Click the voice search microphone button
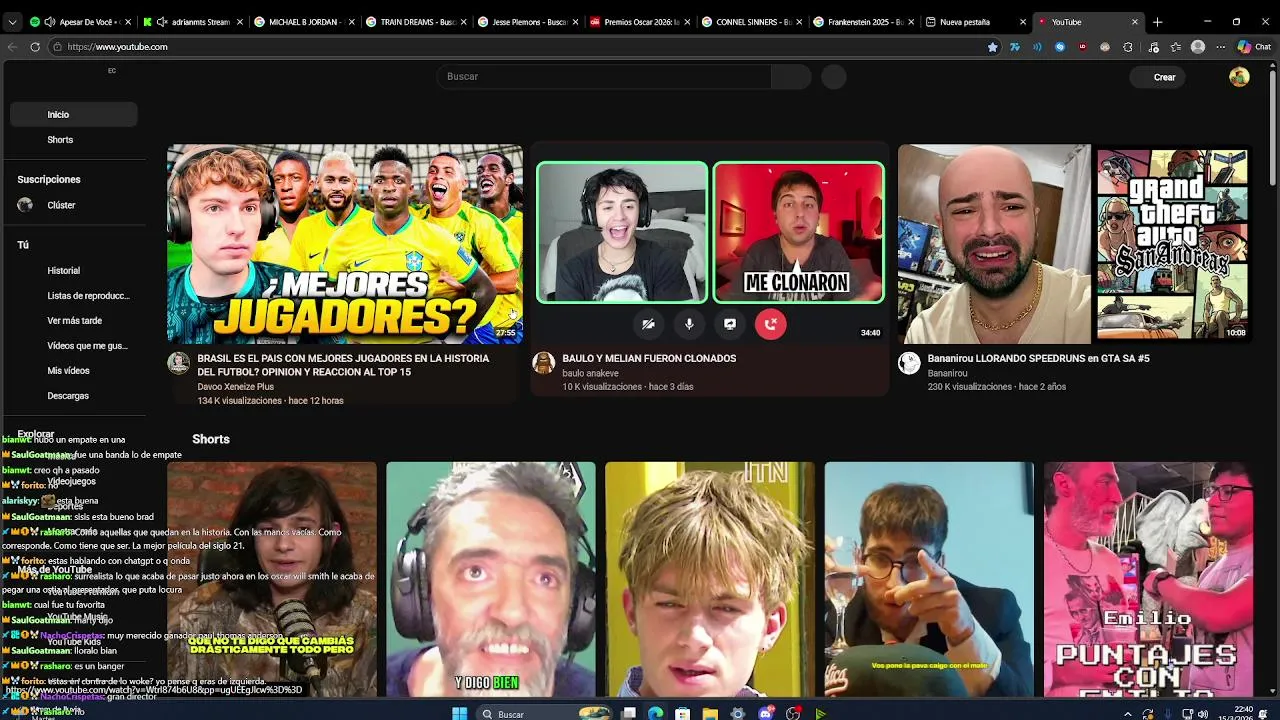1280x720 pixels. click(x=834, y=77)
